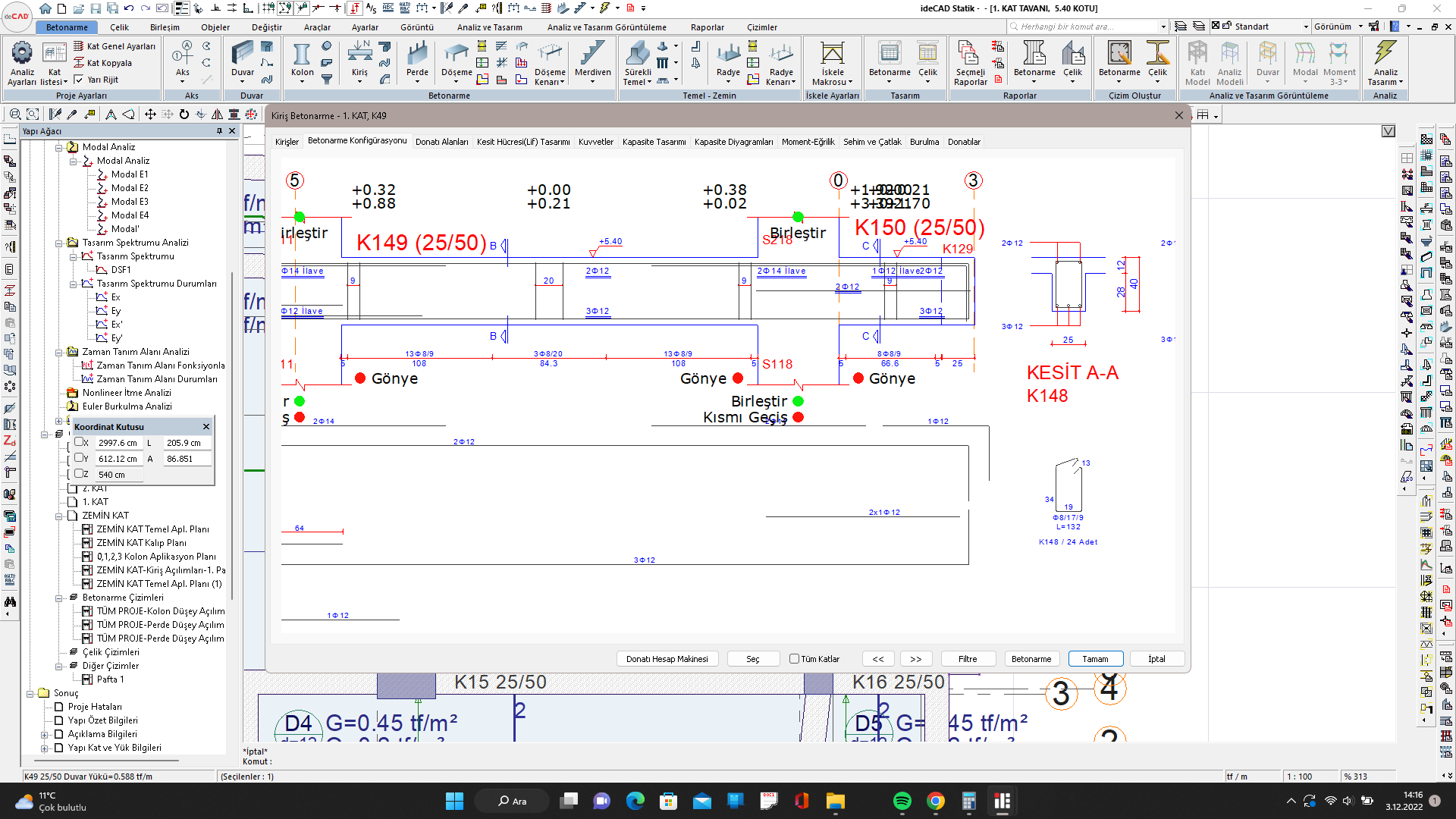Switch to Donatı Alanları tab
Screen dimensions: 1456x819
441,142
